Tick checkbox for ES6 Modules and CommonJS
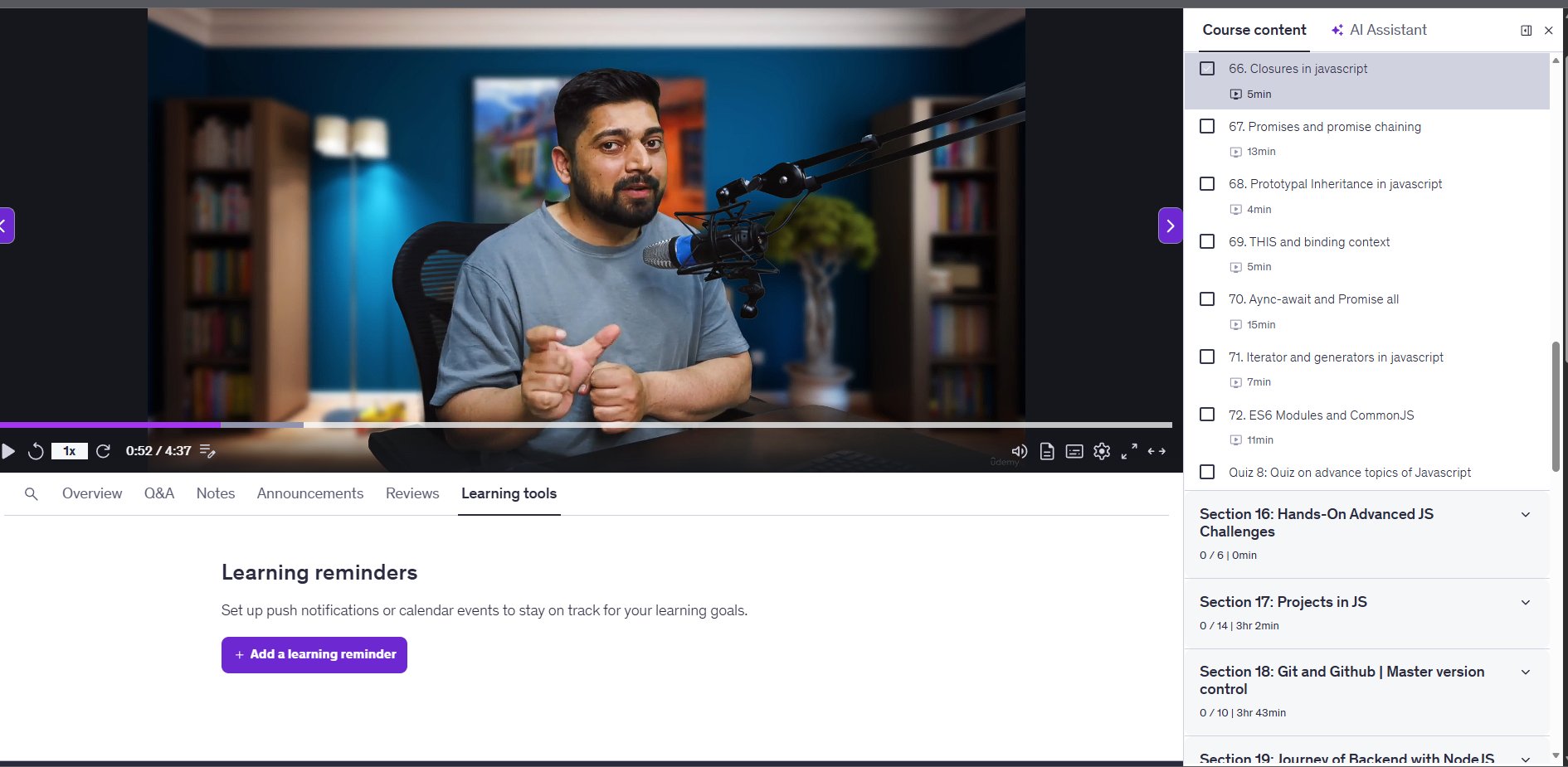This screenshot has height=767, width=1568. (x=1207, y=415)
